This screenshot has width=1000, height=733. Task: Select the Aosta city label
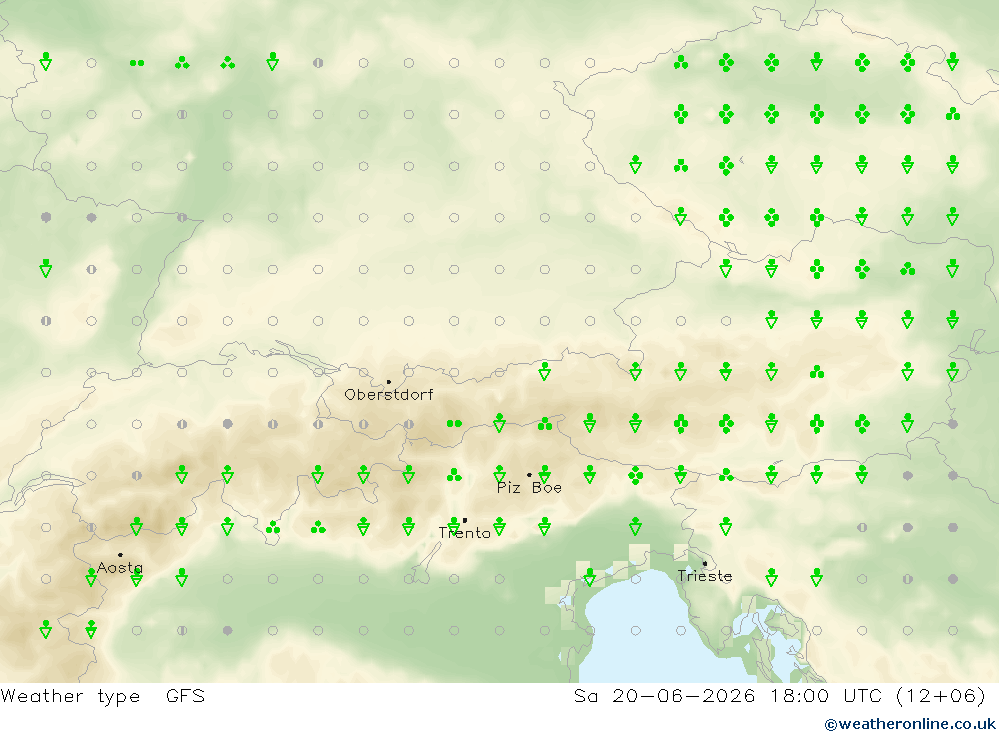120,567
